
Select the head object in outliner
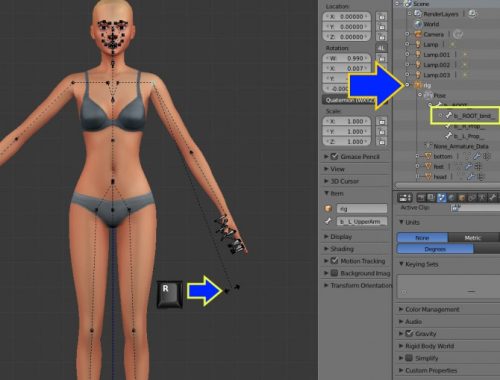(440, 177)
